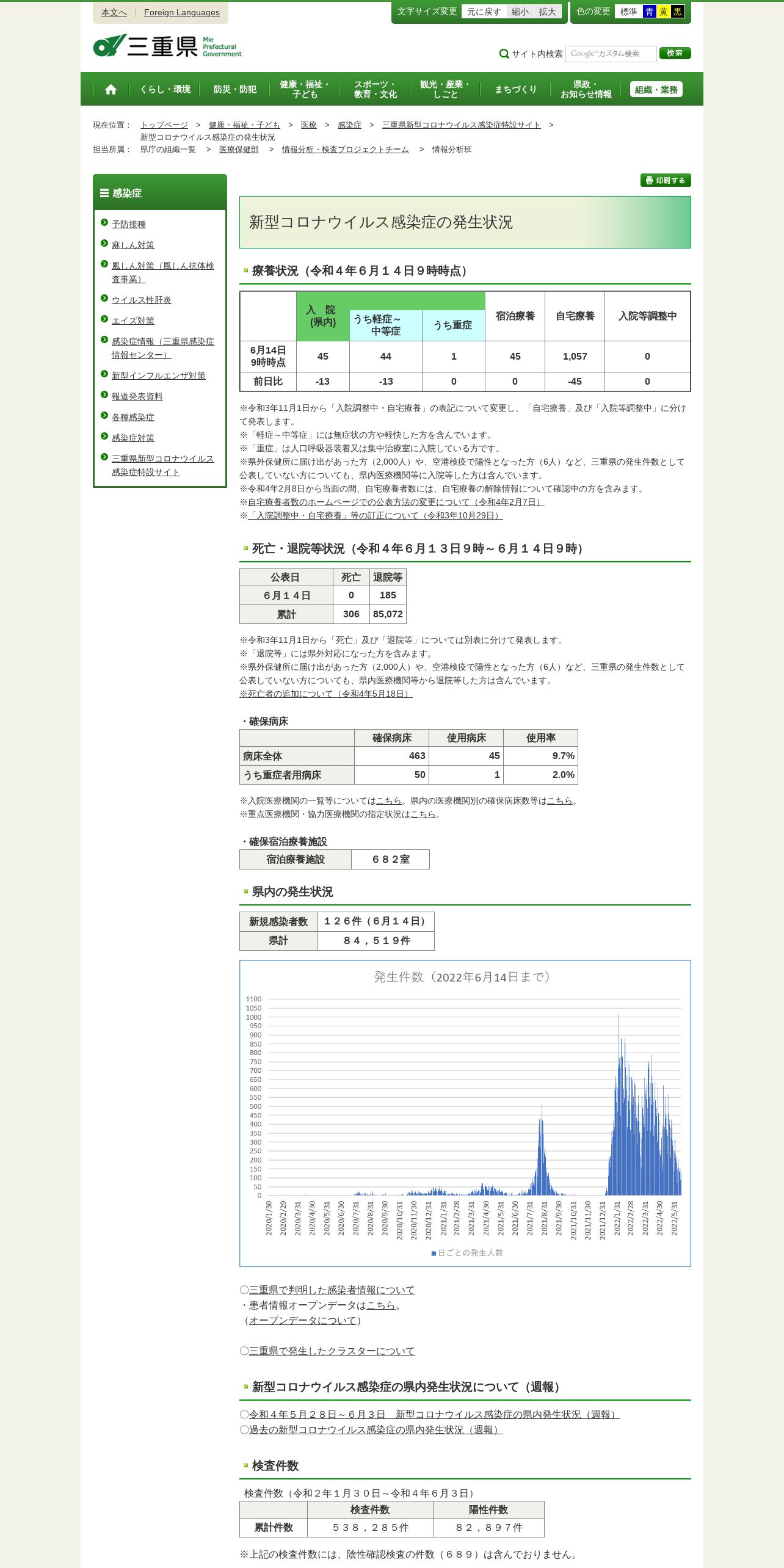Screen dimensions: 784x1568
Task: Open 麻しん対策 in the sidebar
Action: (x=133, y=245)
